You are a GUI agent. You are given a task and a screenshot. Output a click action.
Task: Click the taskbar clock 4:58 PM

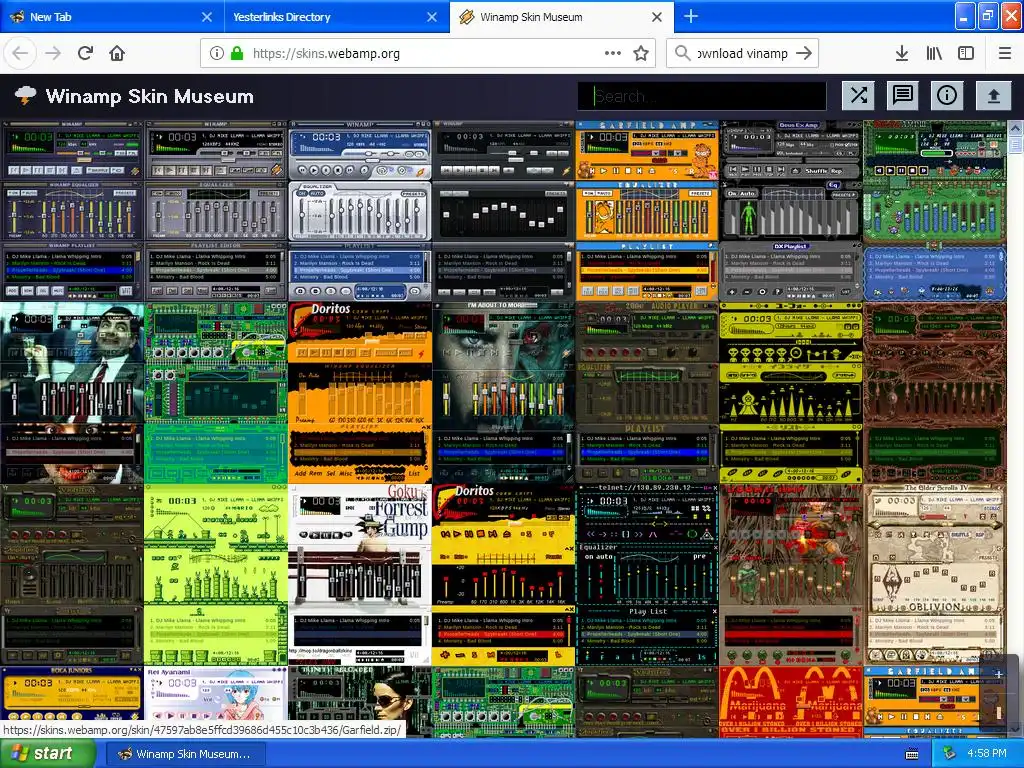click(986, 753)
